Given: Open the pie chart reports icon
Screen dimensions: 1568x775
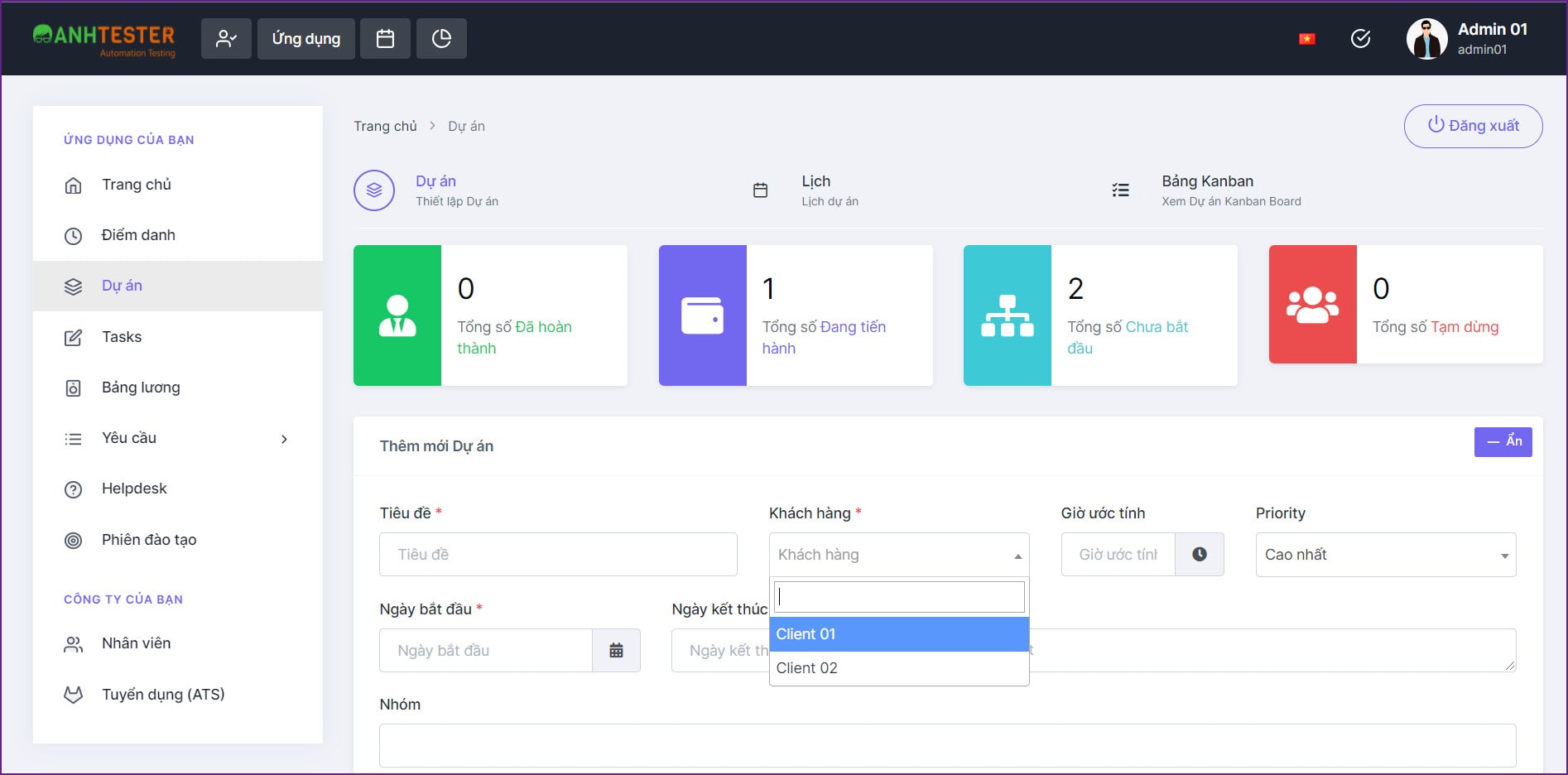Looking at the screenshot, I should tap(441, 39).
